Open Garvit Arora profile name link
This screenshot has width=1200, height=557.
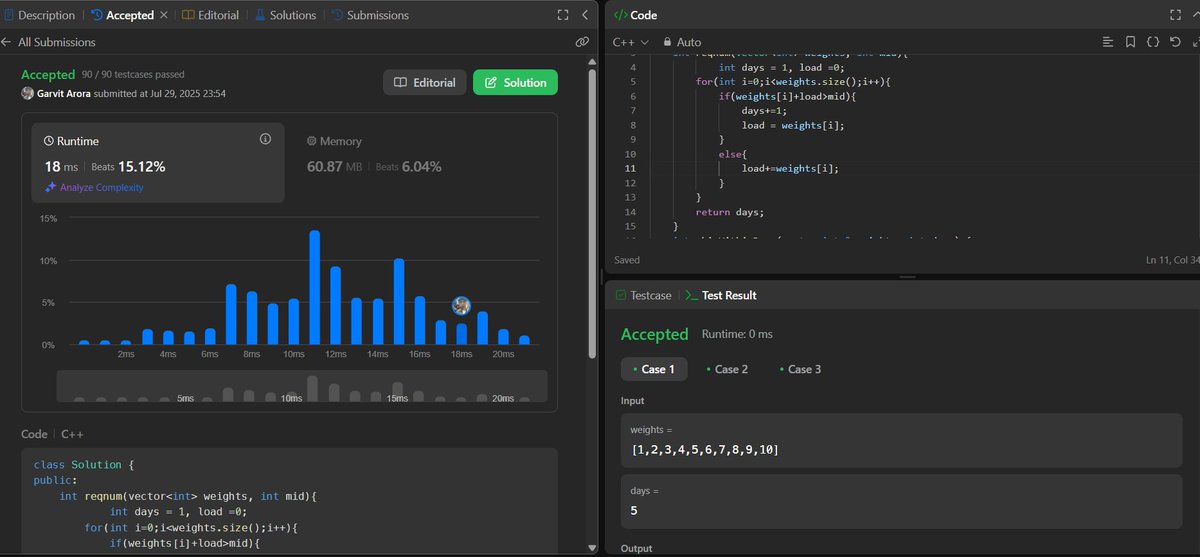(x=66, y=93)
